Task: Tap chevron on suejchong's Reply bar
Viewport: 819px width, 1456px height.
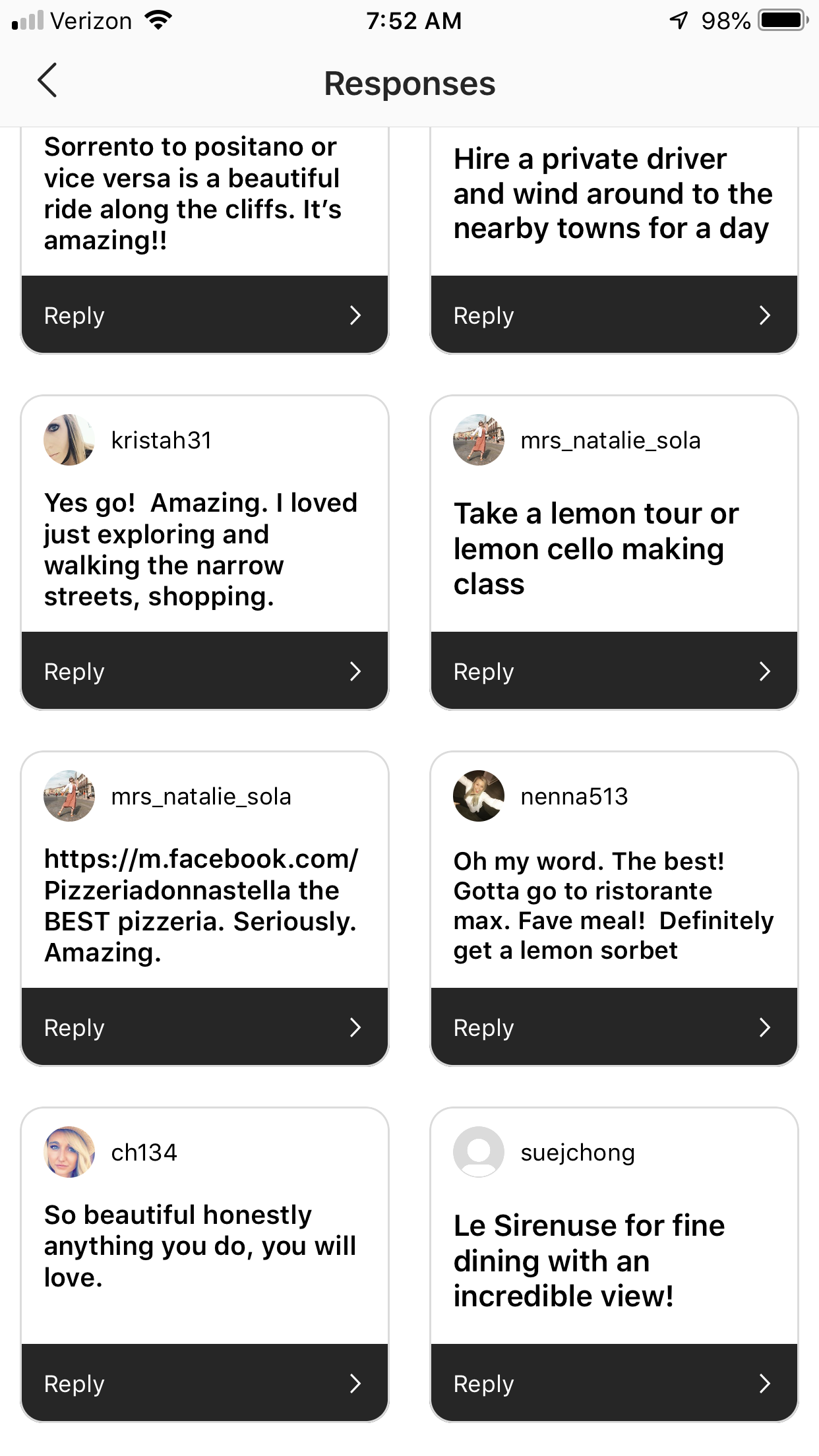Action: [x=764, y=1383]
